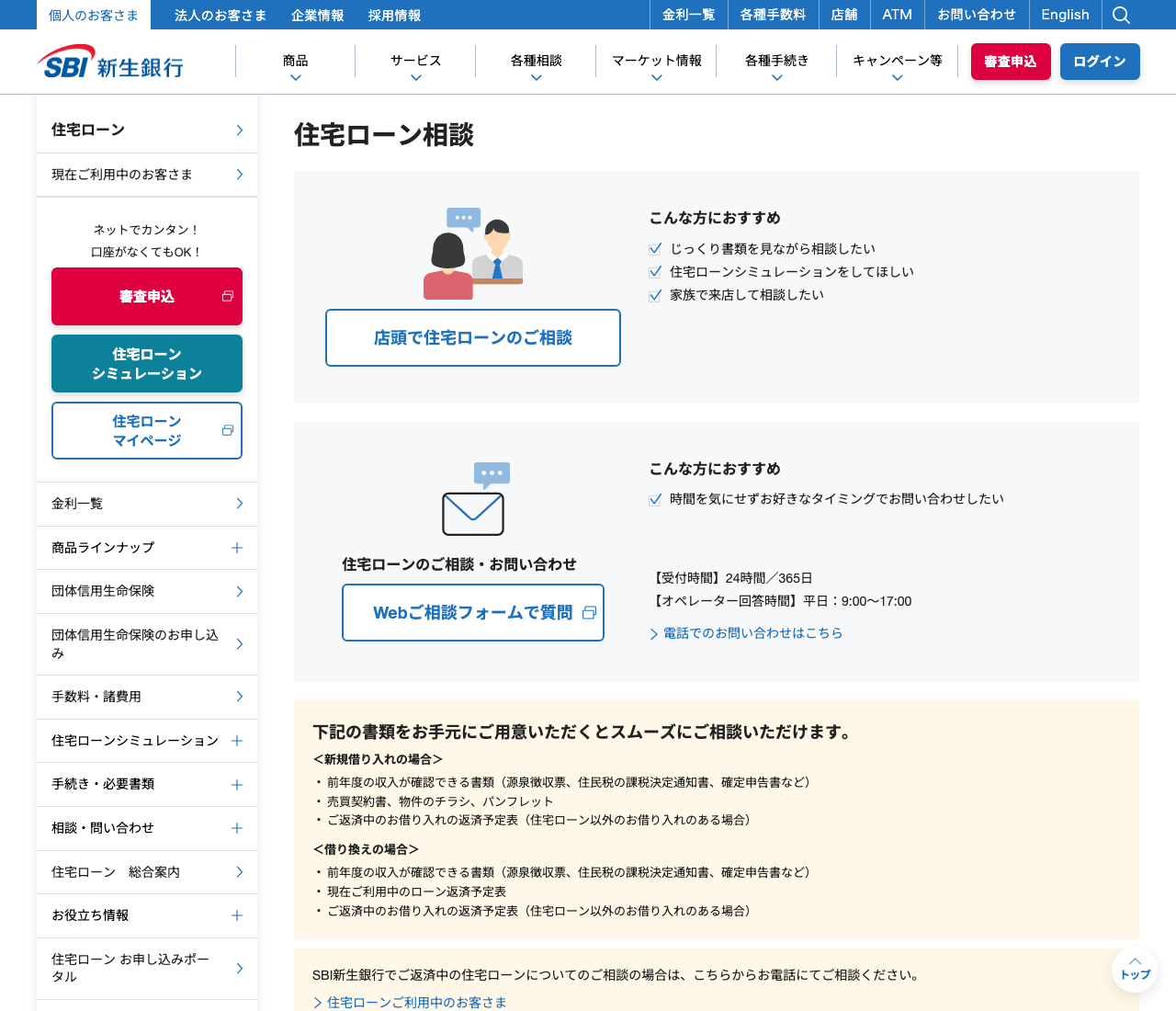Click checkmark for 家族で来店して相談したい
This screenshot has height=1011, width=1176.
point(655,295)
